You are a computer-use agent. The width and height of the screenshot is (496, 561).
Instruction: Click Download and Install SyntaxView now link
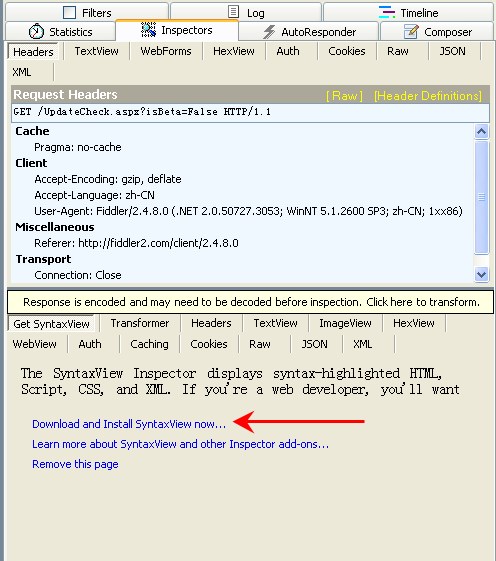click(129, 424)
